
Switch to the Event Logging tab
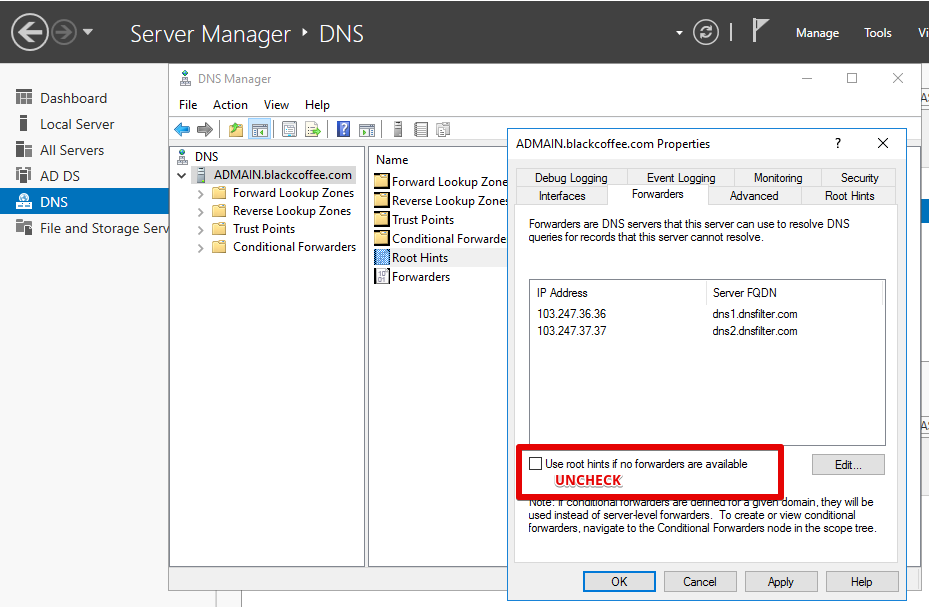[x=681, y=178]
